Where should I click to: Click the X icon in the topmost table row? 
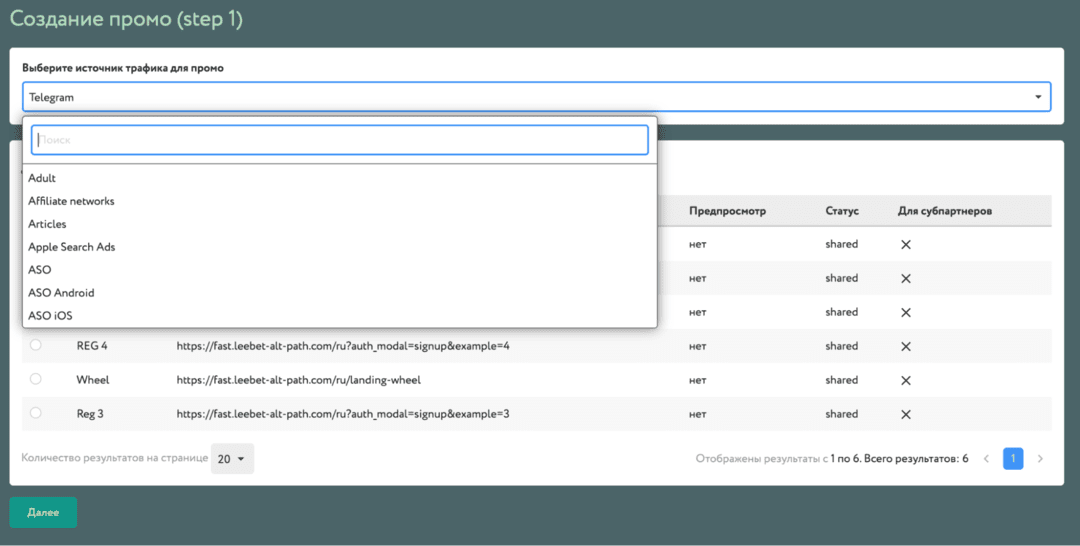[x=906, y=244]
